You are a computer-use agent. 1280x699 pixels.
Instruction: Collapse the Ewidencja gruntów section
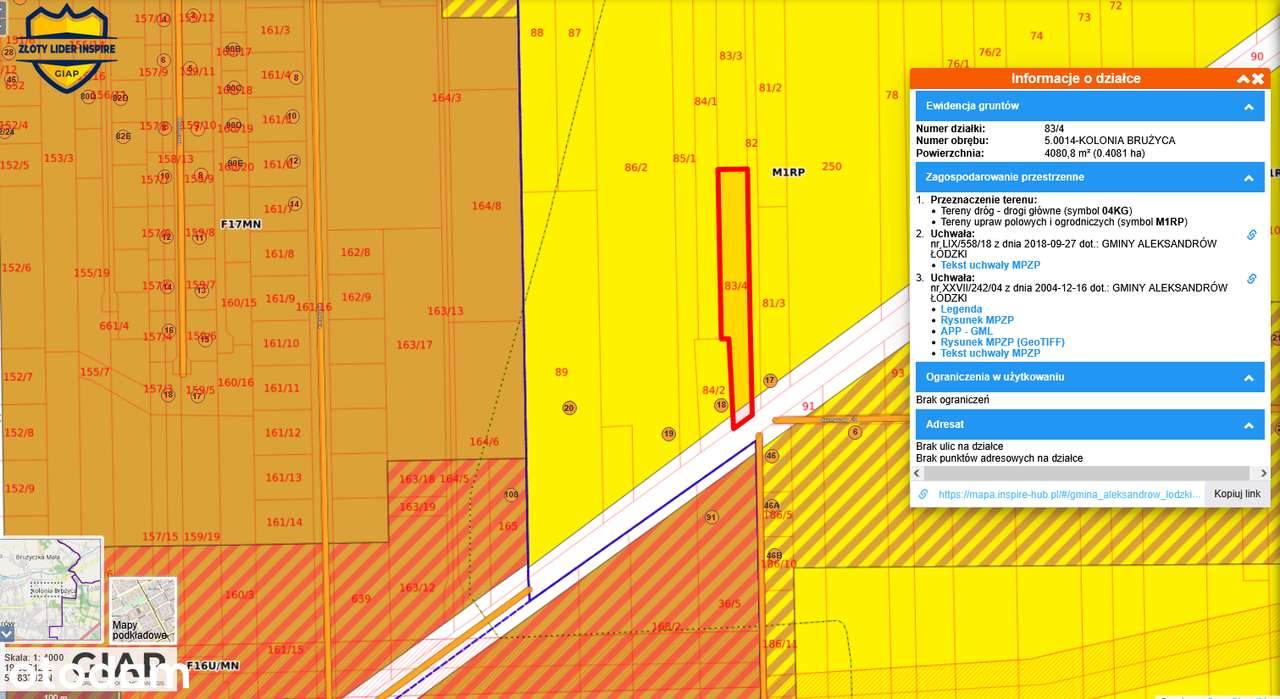(1248, 106)
